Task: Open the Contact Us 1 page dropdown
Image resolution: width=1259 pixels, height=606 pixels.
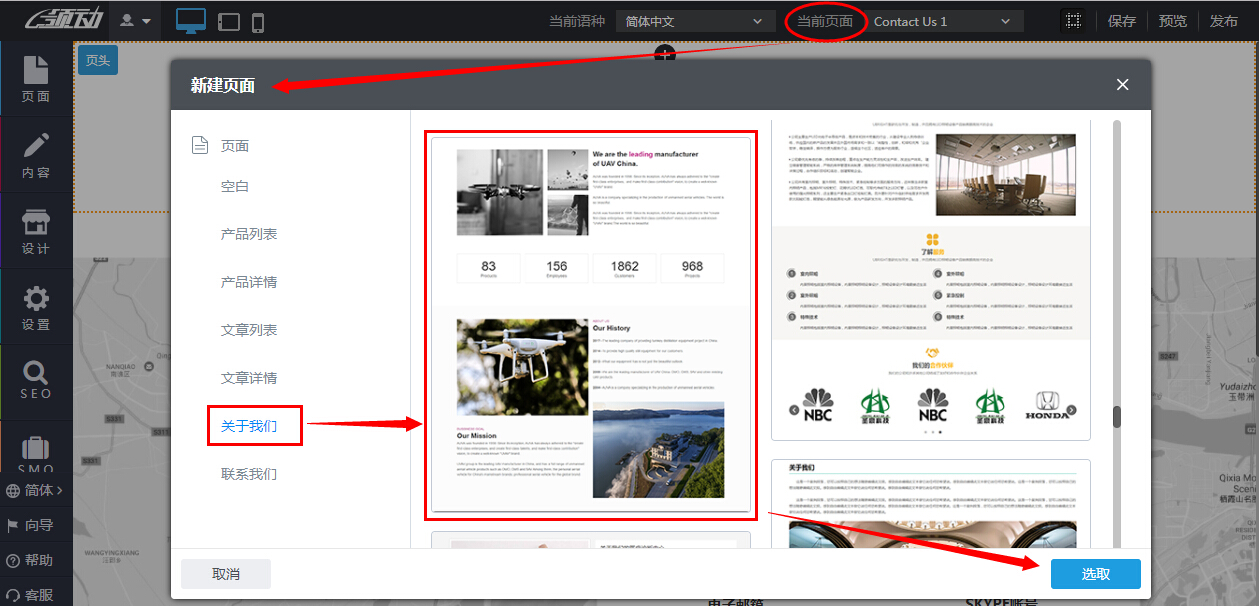Action: tap(945, 21)
